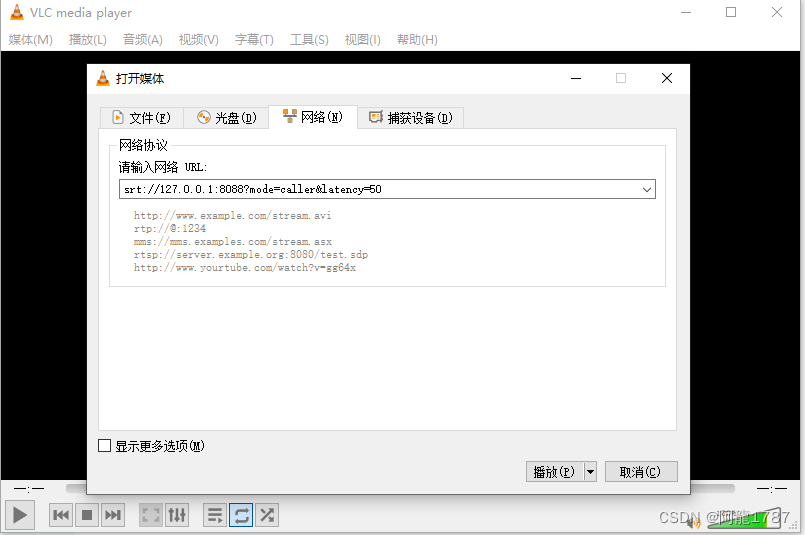Skip to the previous media track
The image size is (805, 535).
point(61,515)
